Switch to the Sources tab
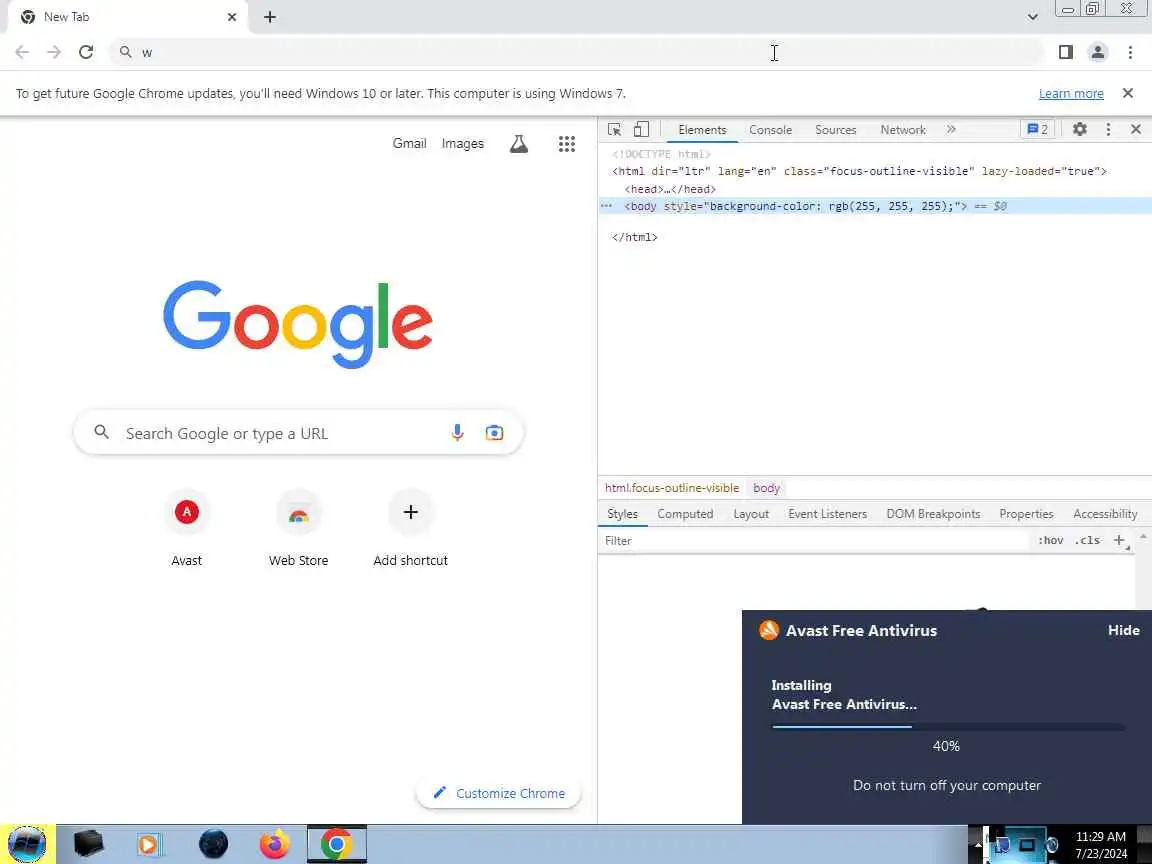Viewport: 1152px width, 864px height. 835,129
